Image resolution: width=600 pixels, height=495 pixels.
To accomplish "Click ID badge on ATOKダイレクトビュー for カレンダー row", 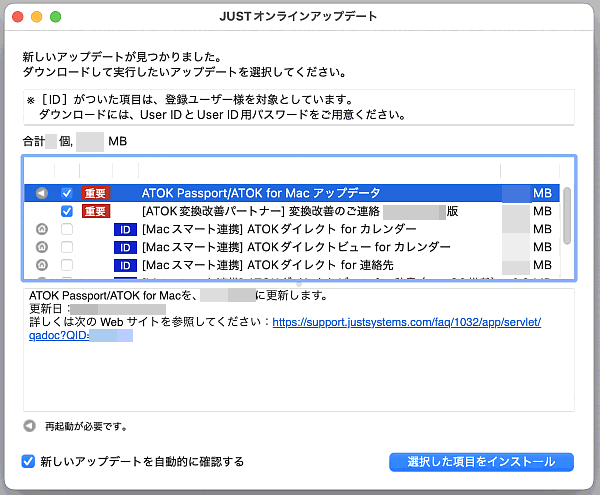I will pyautogui.click(x=125, y=248).
